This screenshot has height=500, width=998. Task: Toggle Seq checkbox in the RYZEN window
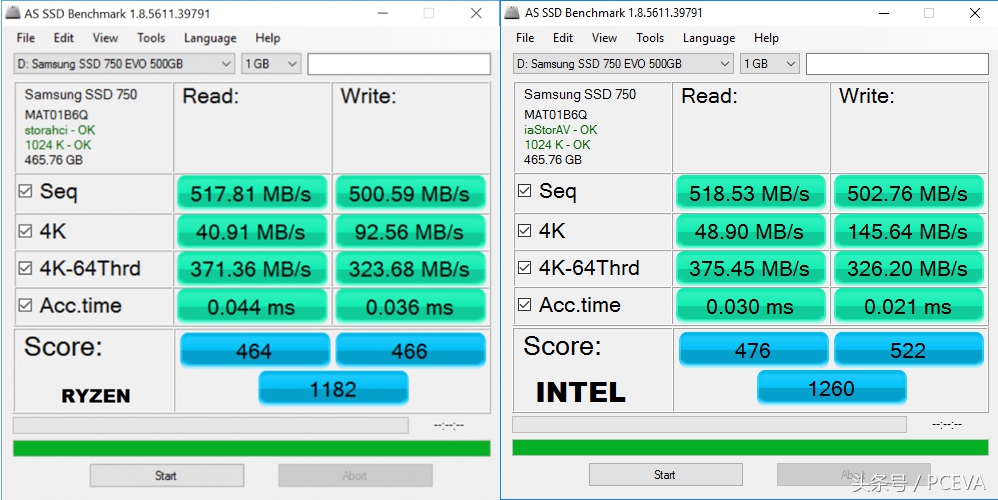(25, 191)
